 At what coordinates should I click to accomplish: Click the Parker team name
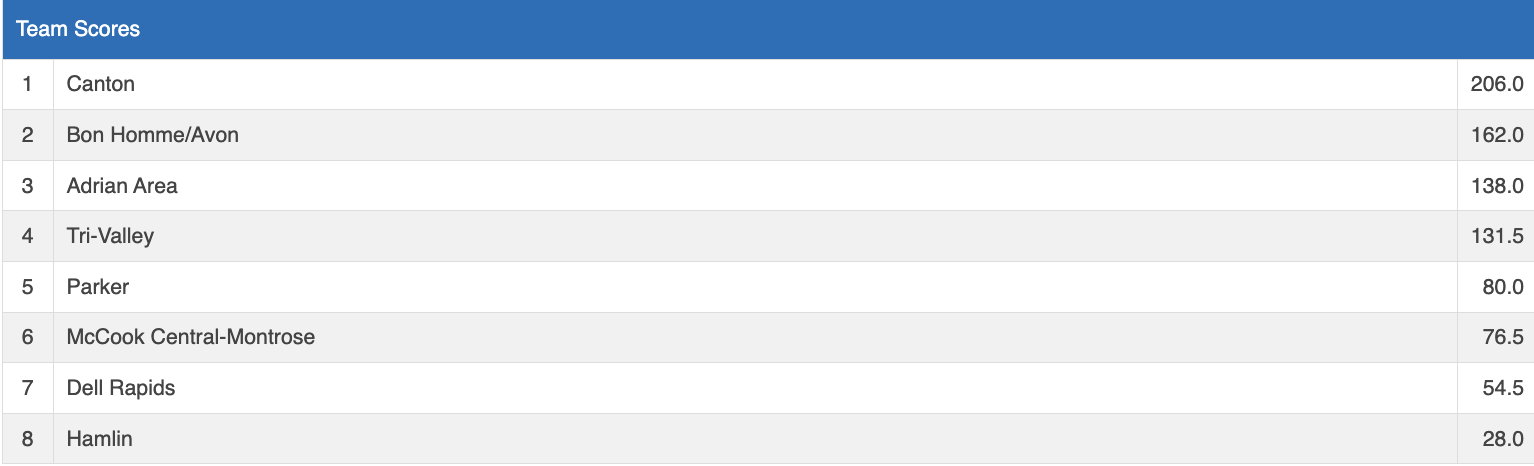pos(98,287)
